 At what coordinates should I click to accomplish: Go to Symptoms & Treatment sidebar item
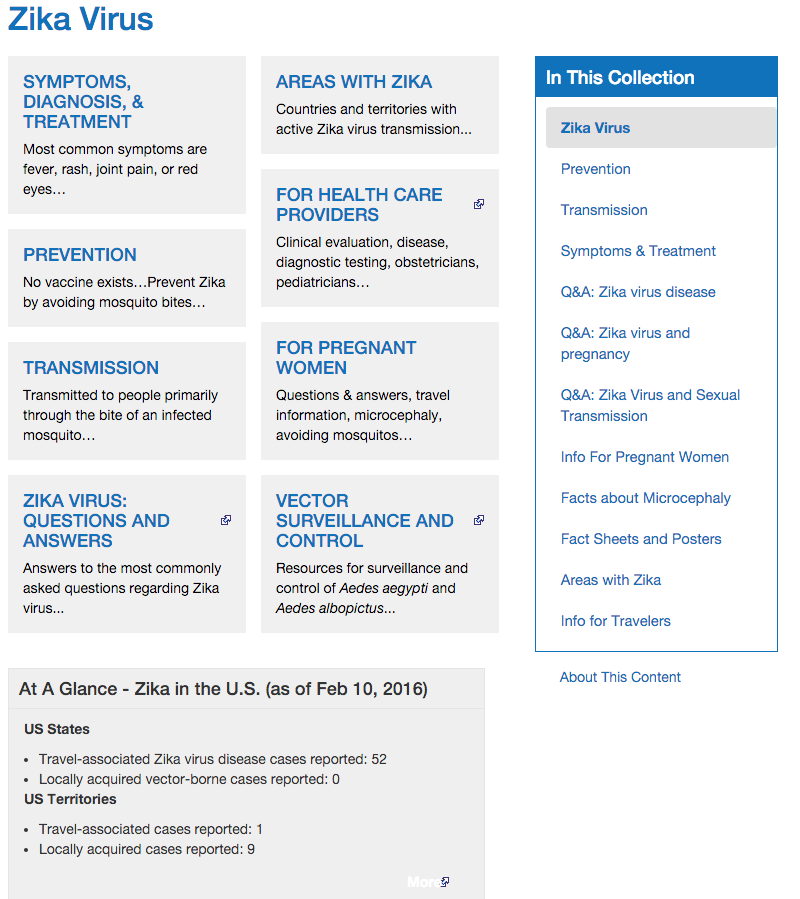click(638, 251)
